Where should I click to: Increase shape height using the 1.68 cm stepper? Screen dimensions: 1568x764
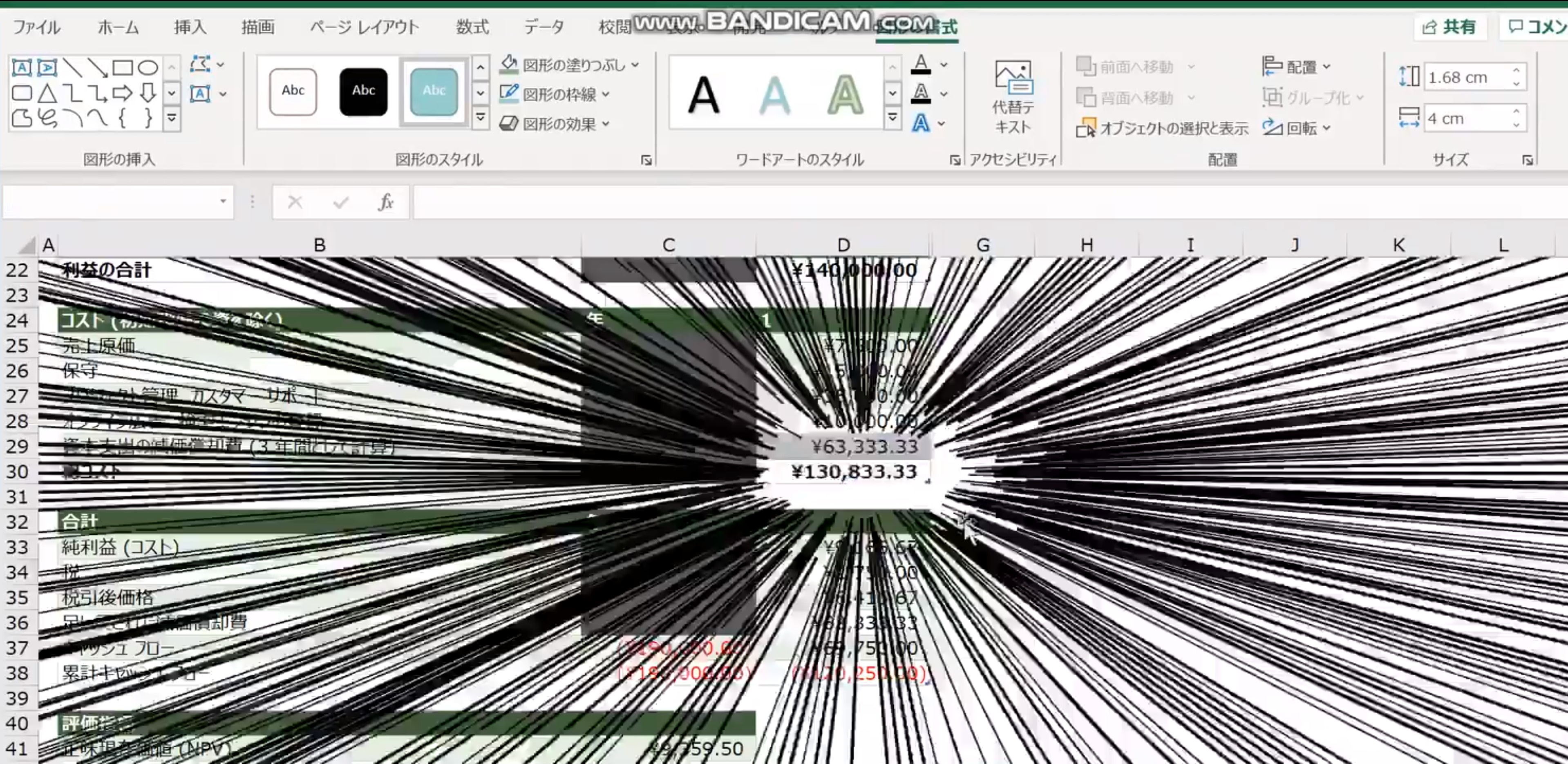click(x=1516, y=70)
